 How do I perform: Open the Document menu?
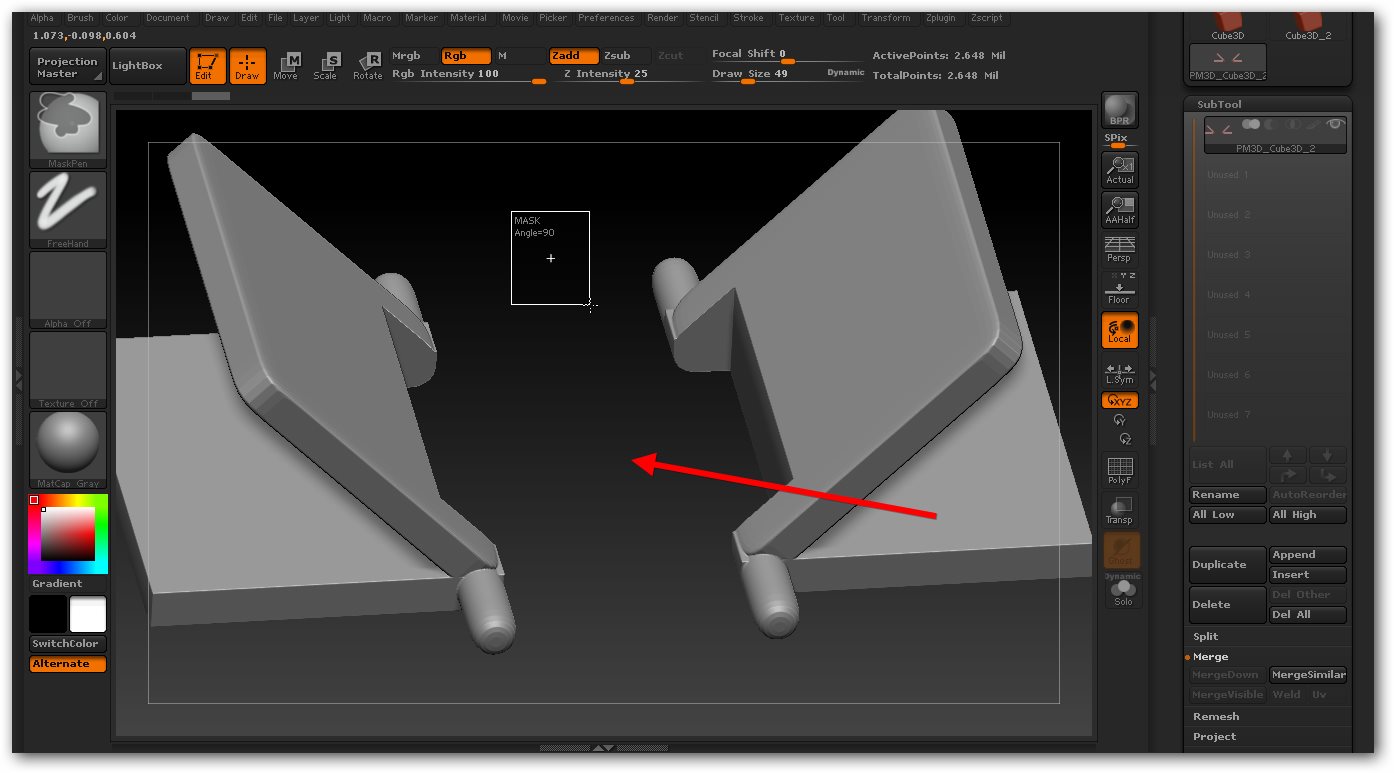[x=167, y=18]
